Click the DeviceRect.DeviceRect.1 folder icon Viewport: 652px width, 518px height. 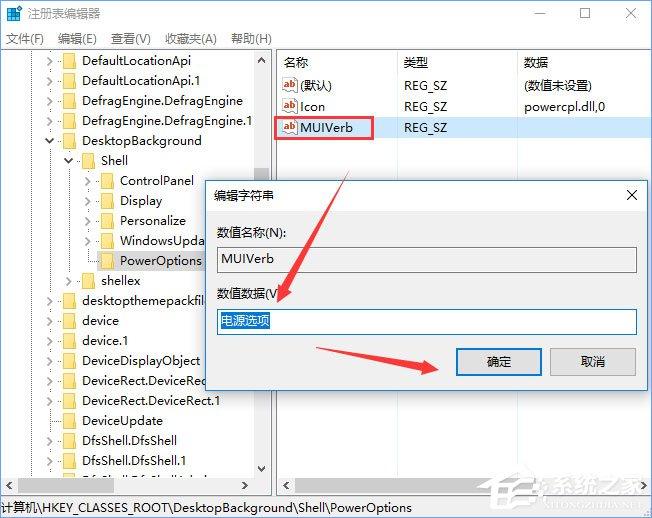point(69,401)
